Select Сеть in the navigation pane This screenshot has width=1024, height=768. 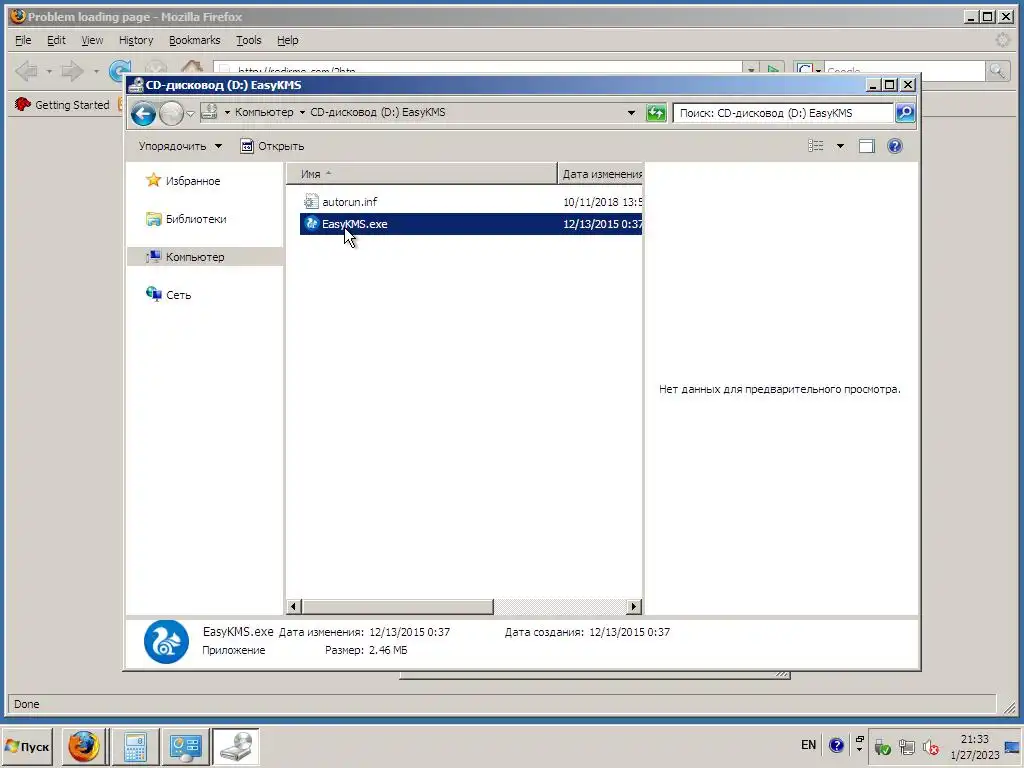pos(168,295)
